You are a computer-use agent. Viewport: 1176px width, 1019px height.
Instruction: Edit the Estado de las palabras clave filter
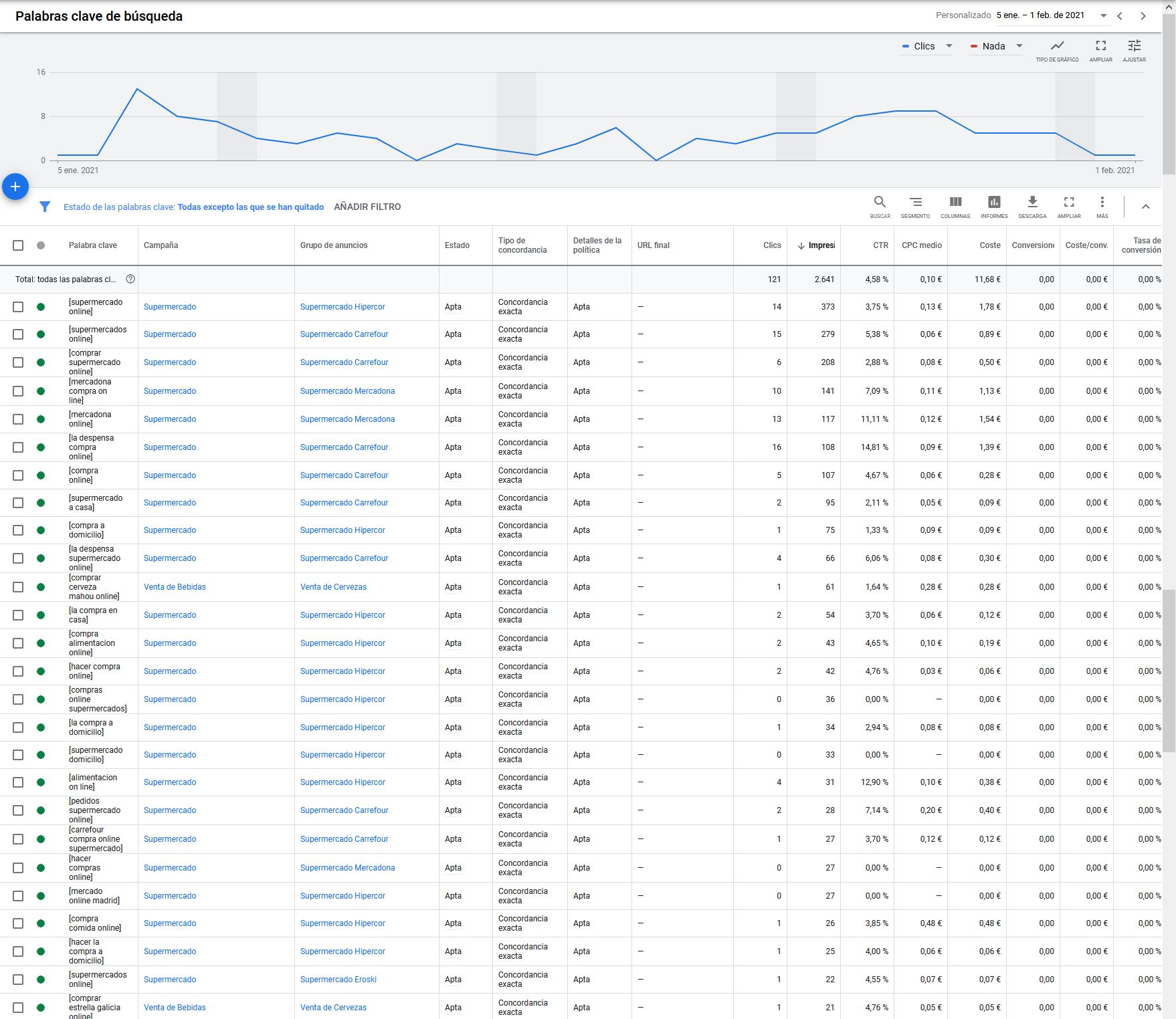click(193, 207)
